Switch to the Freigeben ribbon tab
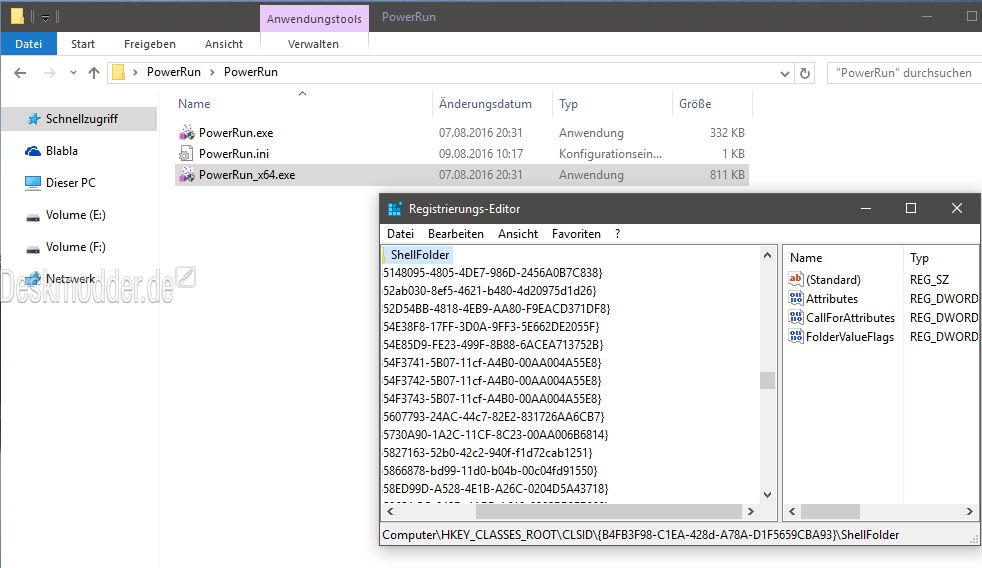982x568 pixels. [x=150, y=44]
